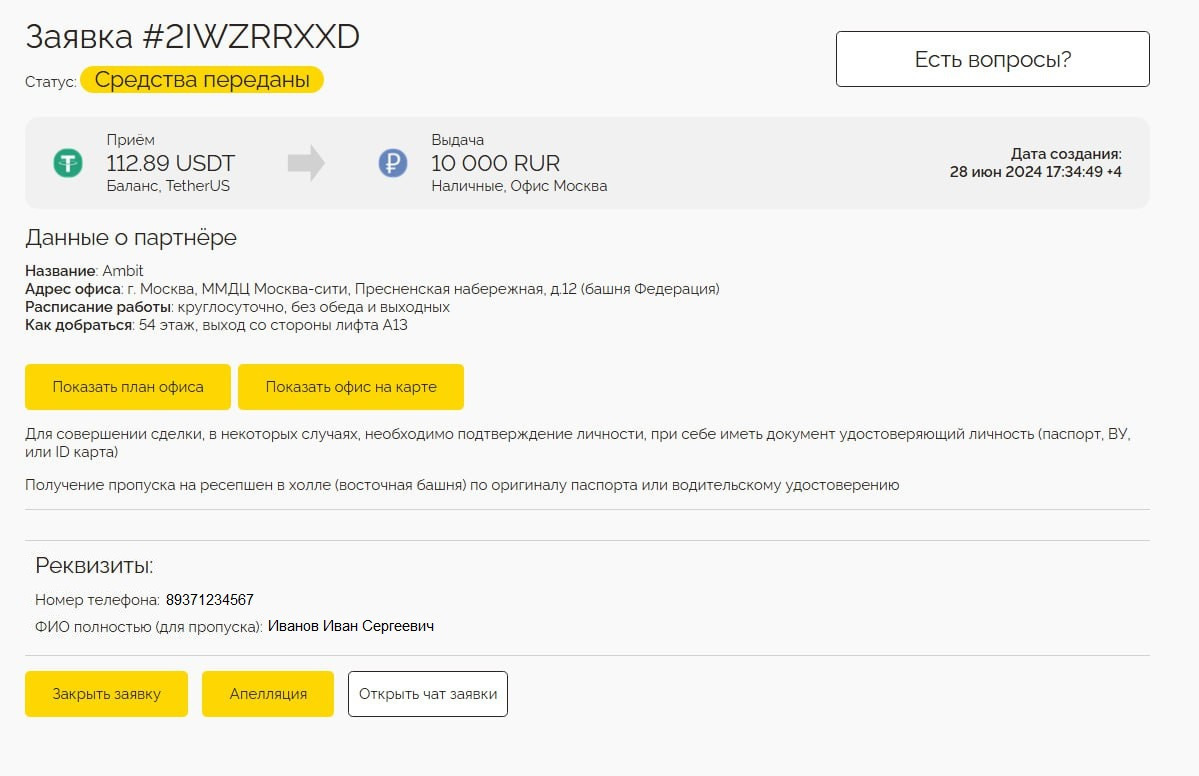The height and width of the screenshot is (776, 1199).
Task: Click the 10 000 RUR payout amount
Action: 495,163
